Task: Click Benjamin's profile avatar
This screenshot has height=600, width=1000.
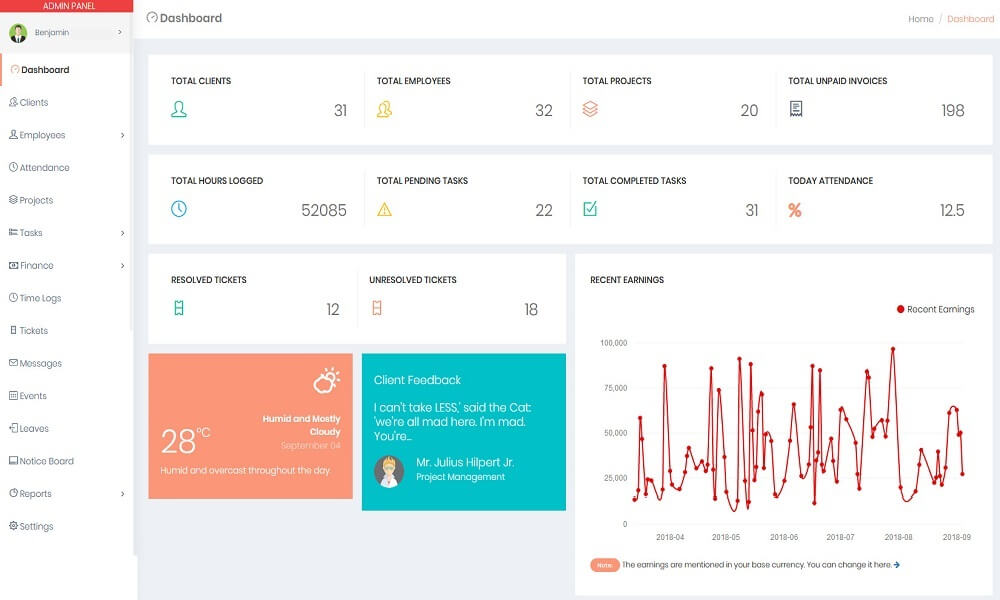Action: 17,31
